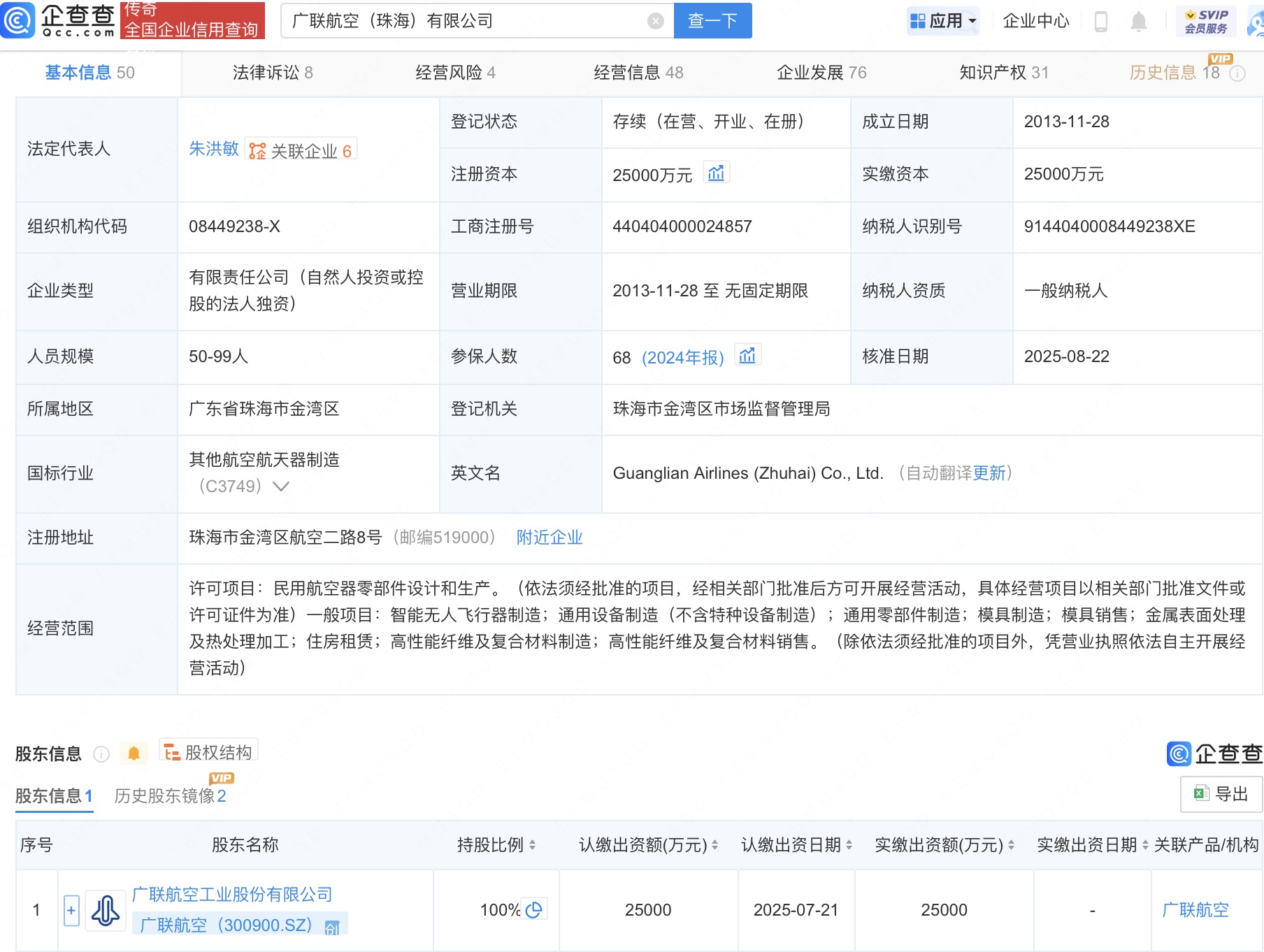Open the 应用 dropdown menu
This screenshot has height=952, width=1264.
pyautogui.click(x=943, y=21)
